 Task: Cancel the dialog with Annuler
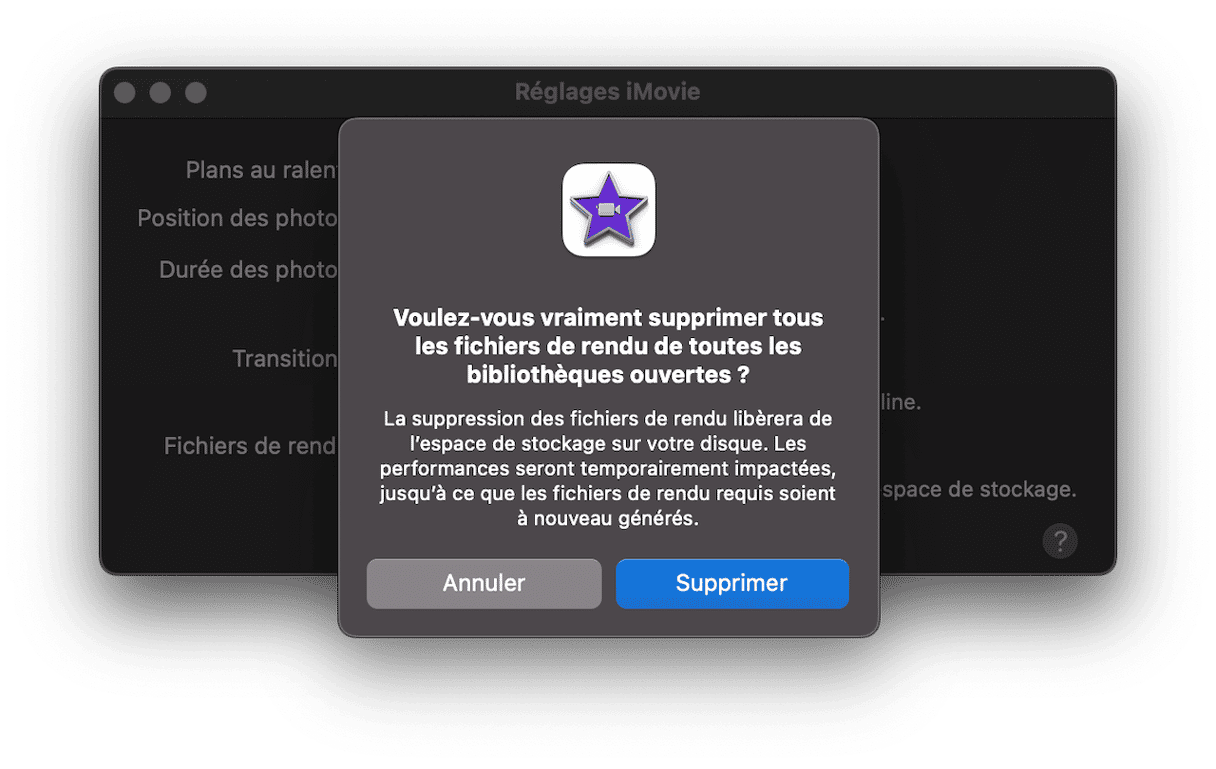pos(484,583)
